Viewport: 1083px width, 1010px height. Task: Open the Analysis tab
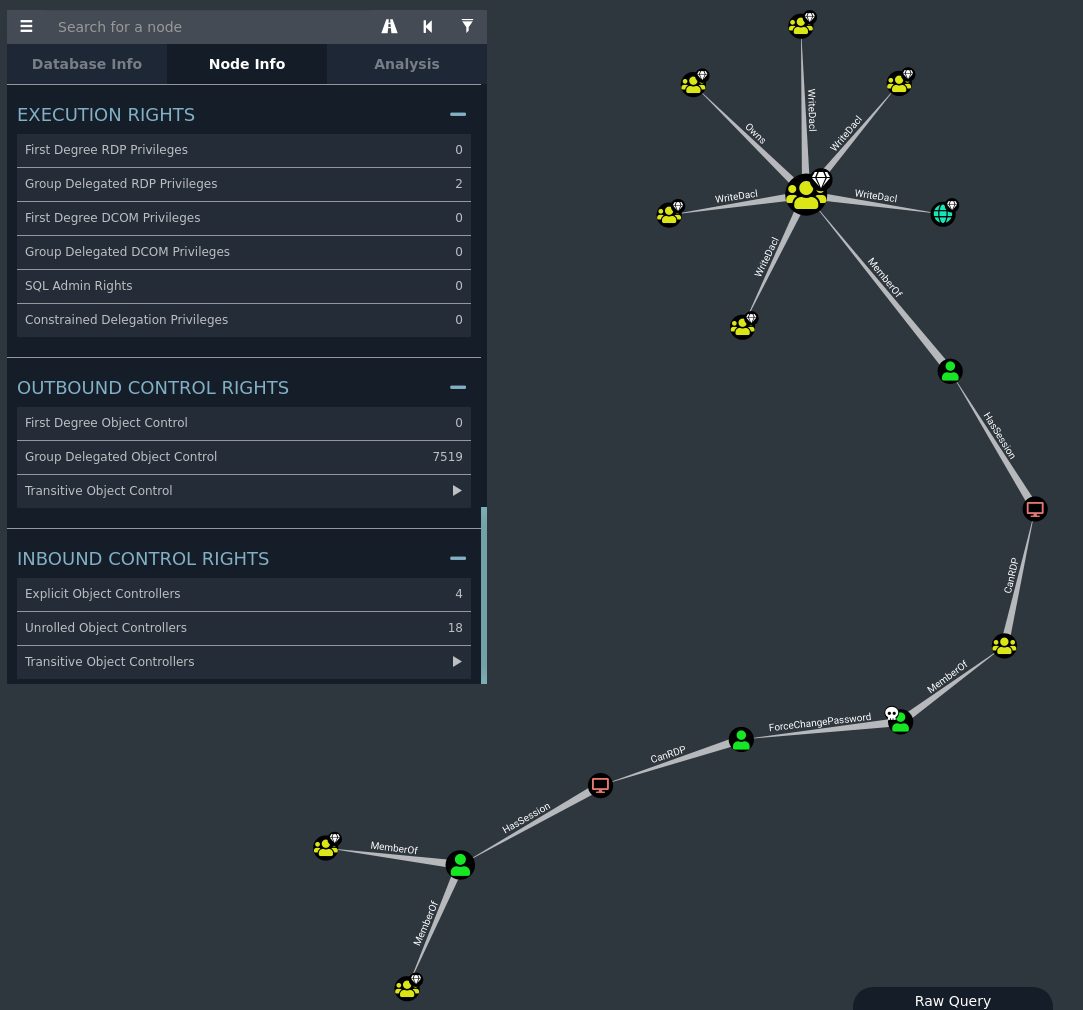tap(406, 64)
